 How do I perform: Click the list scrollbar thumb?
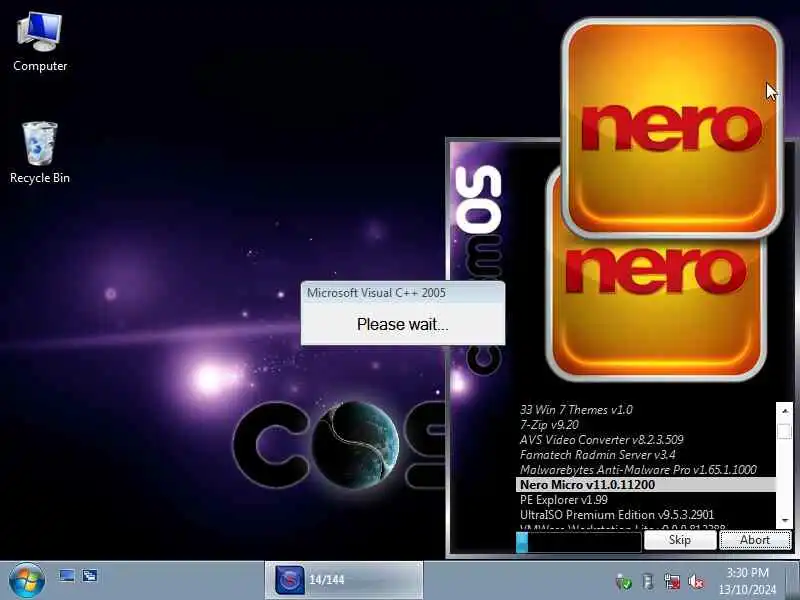click(x=785, y=431)
